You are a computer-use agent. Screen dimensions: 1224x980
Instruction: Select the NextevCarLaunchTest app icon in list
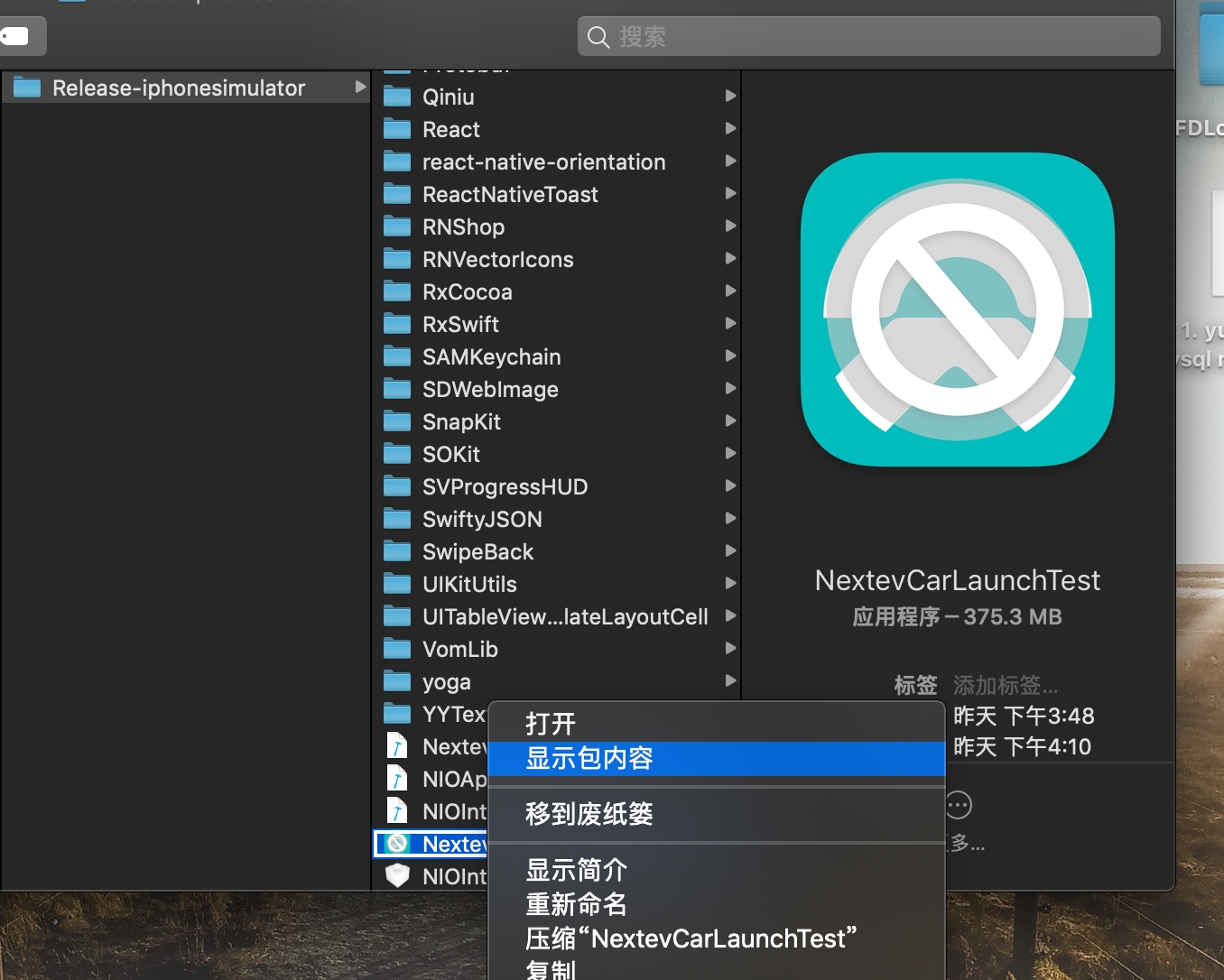coord(396,844)
